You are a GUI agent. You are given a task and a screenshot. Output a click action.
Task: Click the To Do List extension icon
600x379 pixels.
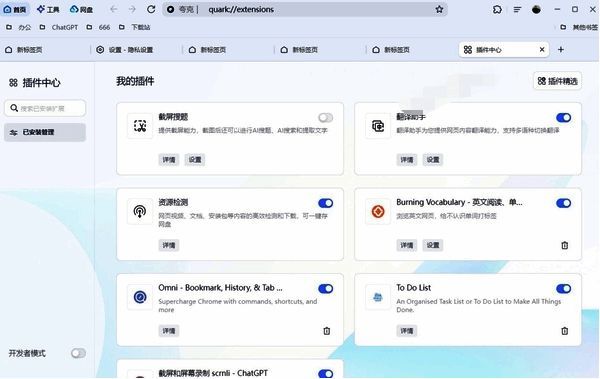378,297
